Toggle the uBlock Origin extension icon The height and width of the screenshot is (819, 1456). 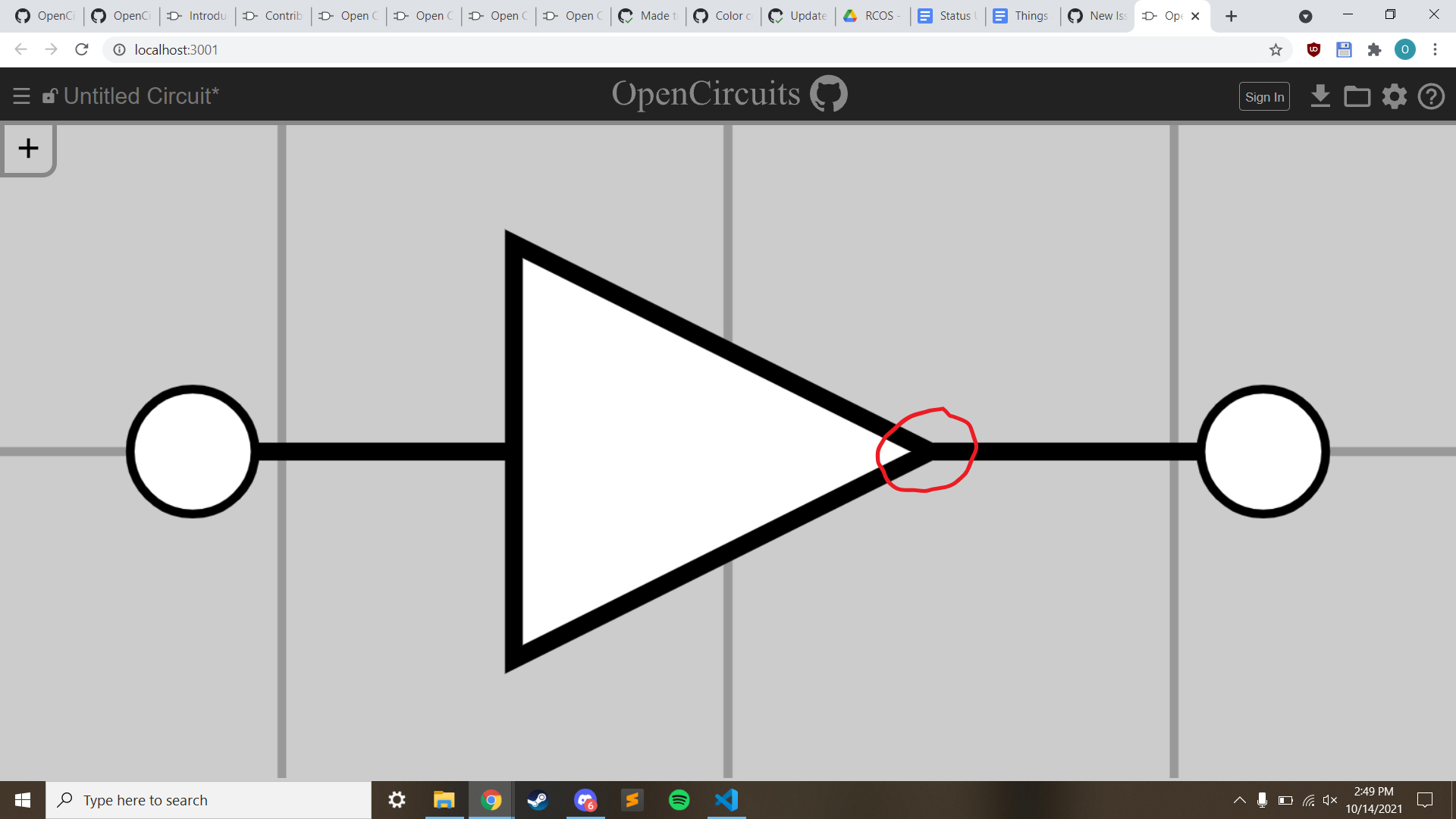(1313, 49)
